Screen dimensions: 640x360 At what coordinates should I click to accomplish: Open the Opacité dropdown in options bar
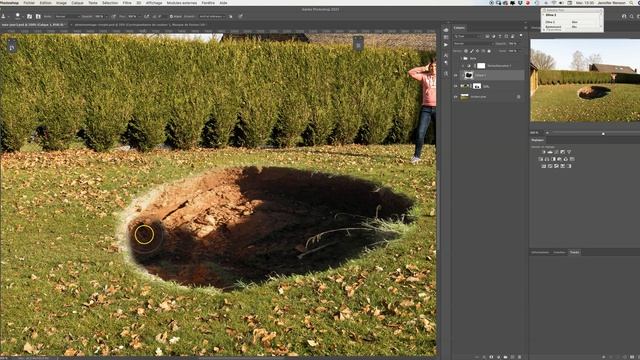106,16
